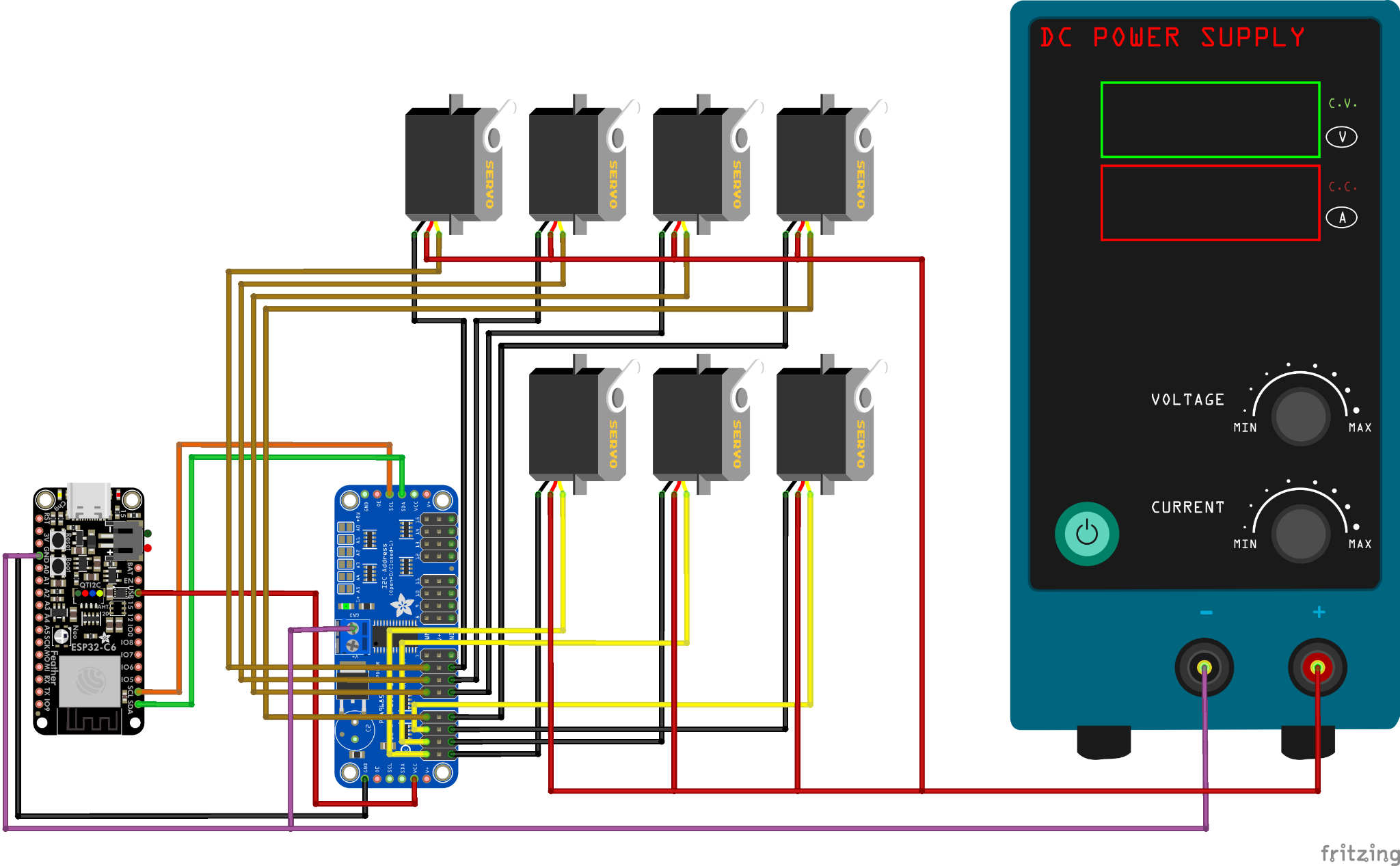Screen dimensions: 1400x866
Task: Click the Reset button on Feather board
Action: tap(58, 541)
